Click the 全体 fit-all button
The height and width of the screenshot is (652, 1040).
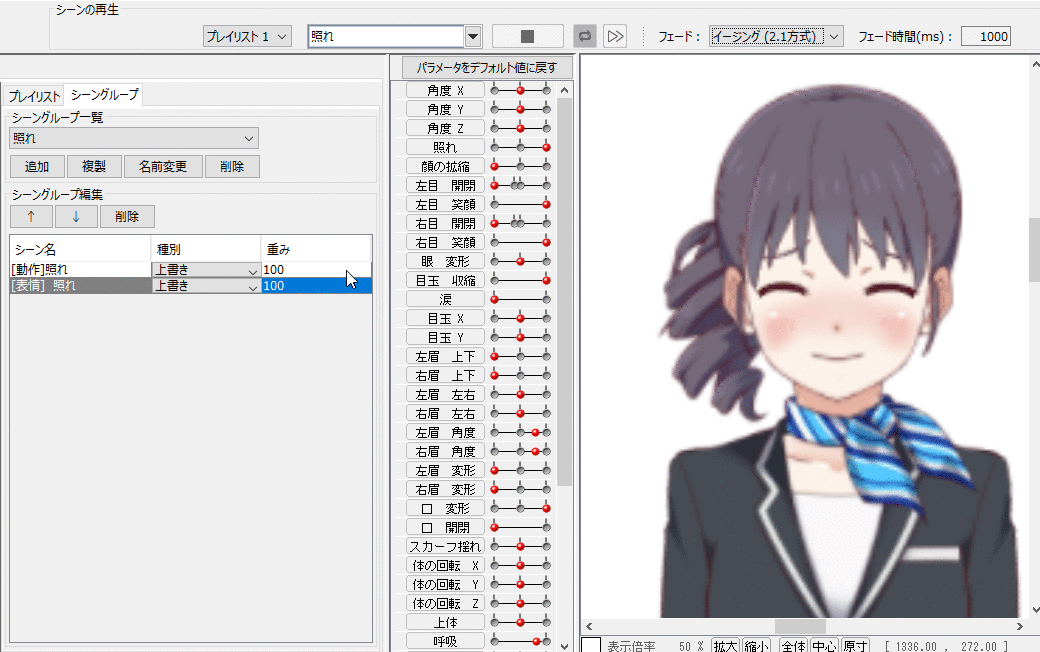(793, 645)
